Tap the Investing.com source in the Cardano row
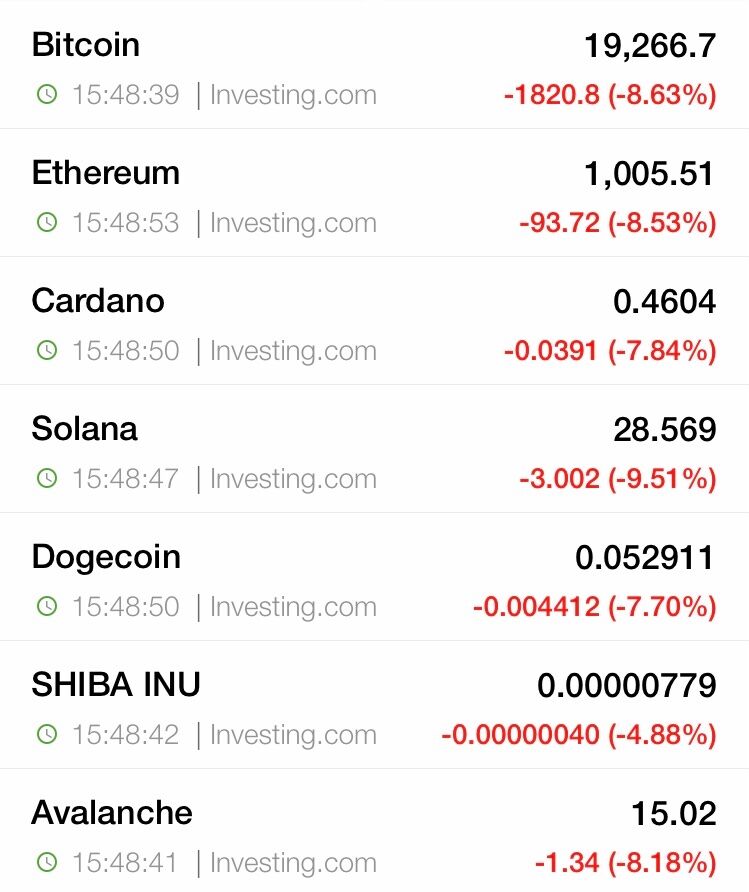Screen dimensions: 749x892 point(293,351)
